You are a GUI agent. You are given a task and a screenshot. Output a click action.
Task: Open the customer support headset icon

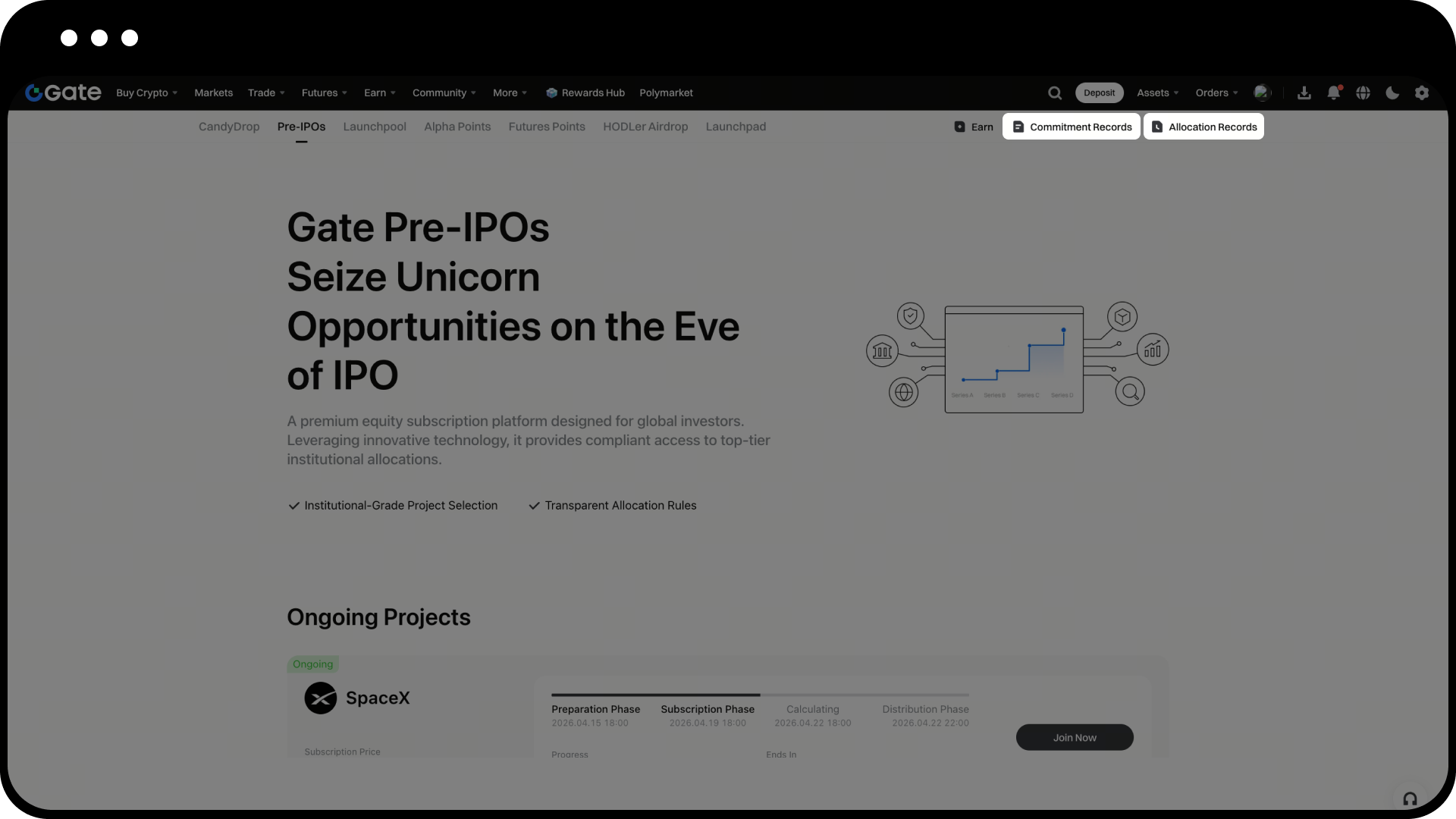point(1410,799)
